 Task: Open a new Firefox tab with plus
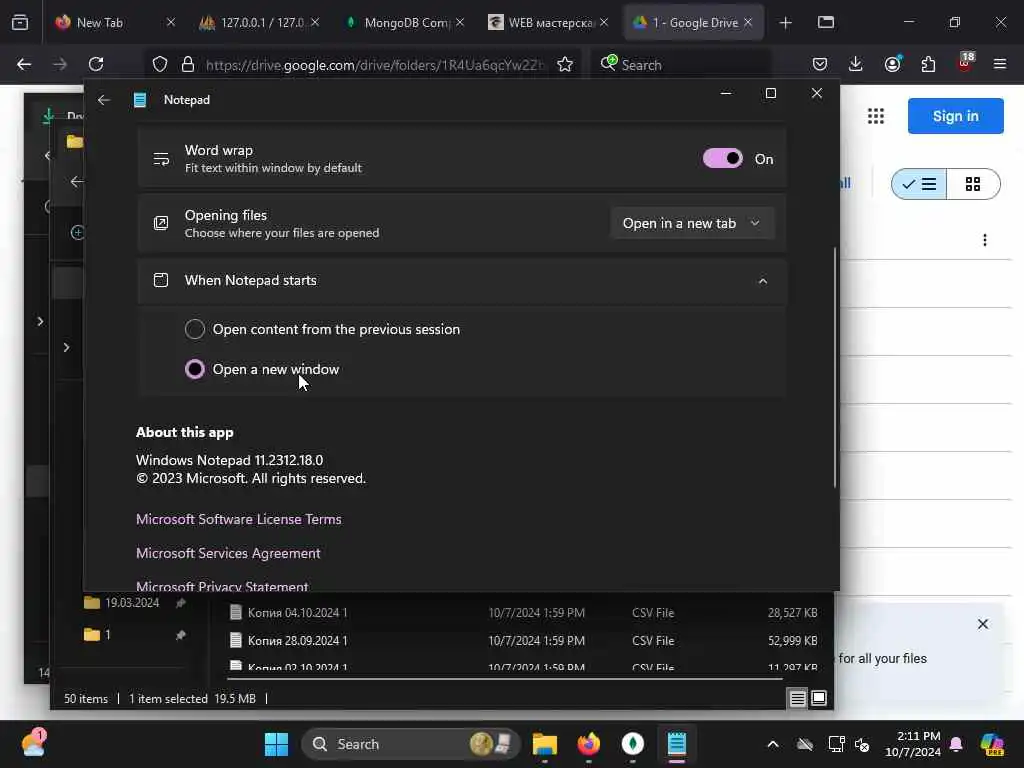(x=785, y=23)
